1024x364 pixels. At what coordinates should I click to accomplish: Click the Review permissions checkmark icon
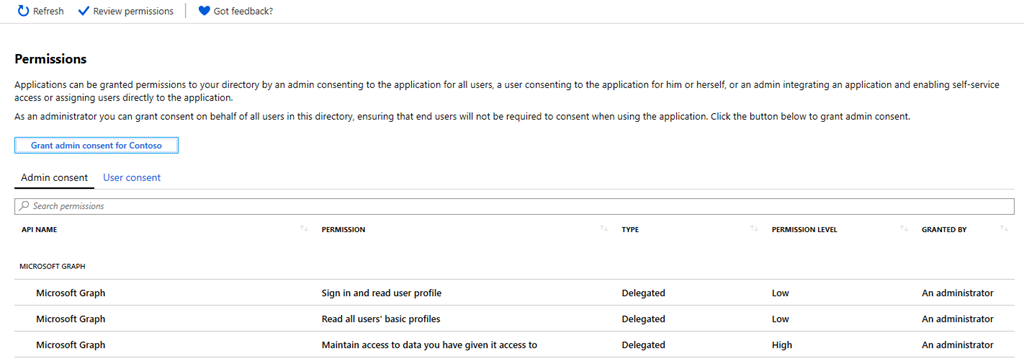pyautogui.click(x=83, y=11)
